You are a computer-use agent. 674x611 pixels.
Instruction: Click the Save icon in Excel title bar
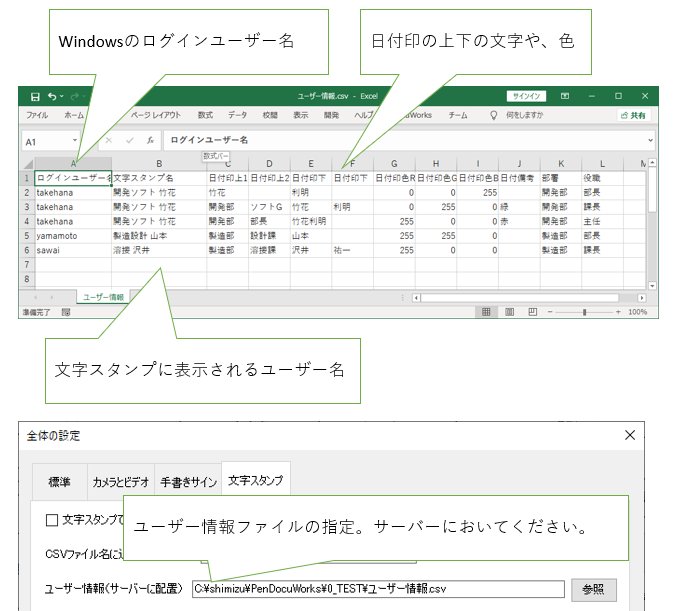tap(35, 97)
